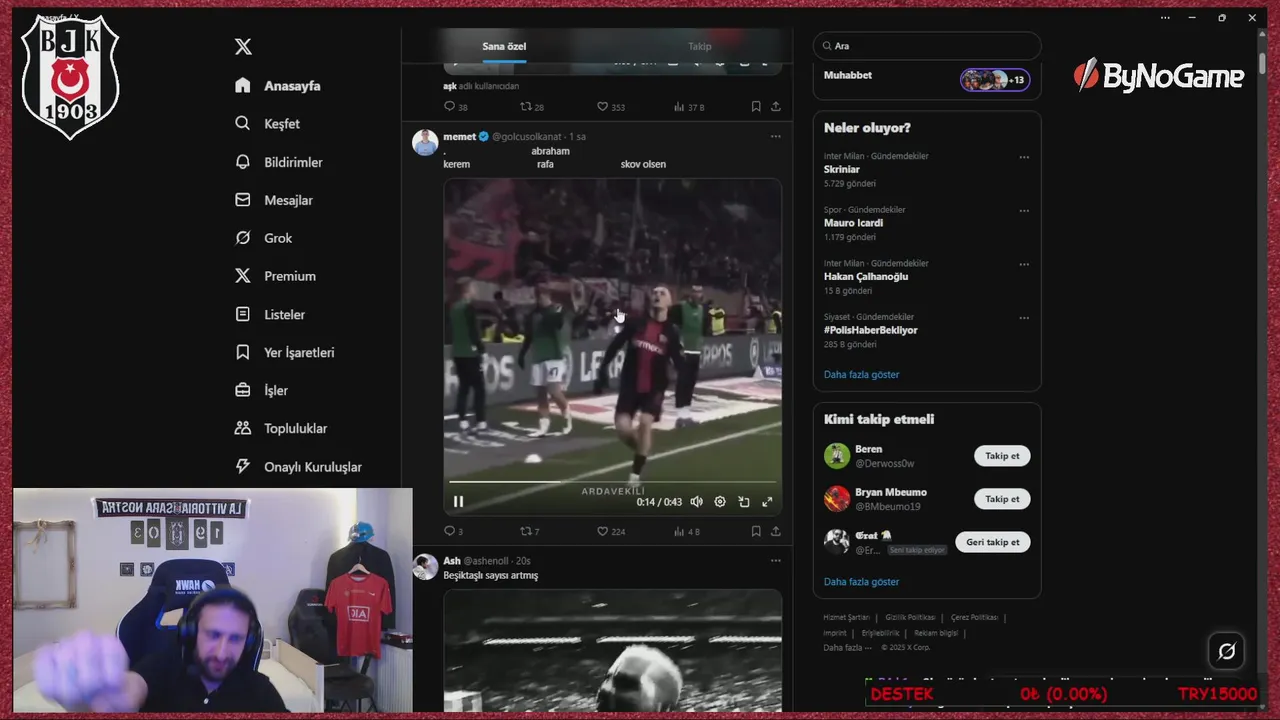Image resolution: width=1280 pixels, height=720 pixels.
Task: Open more options for Skriniar trend
Action: [x=1024, y=157]
